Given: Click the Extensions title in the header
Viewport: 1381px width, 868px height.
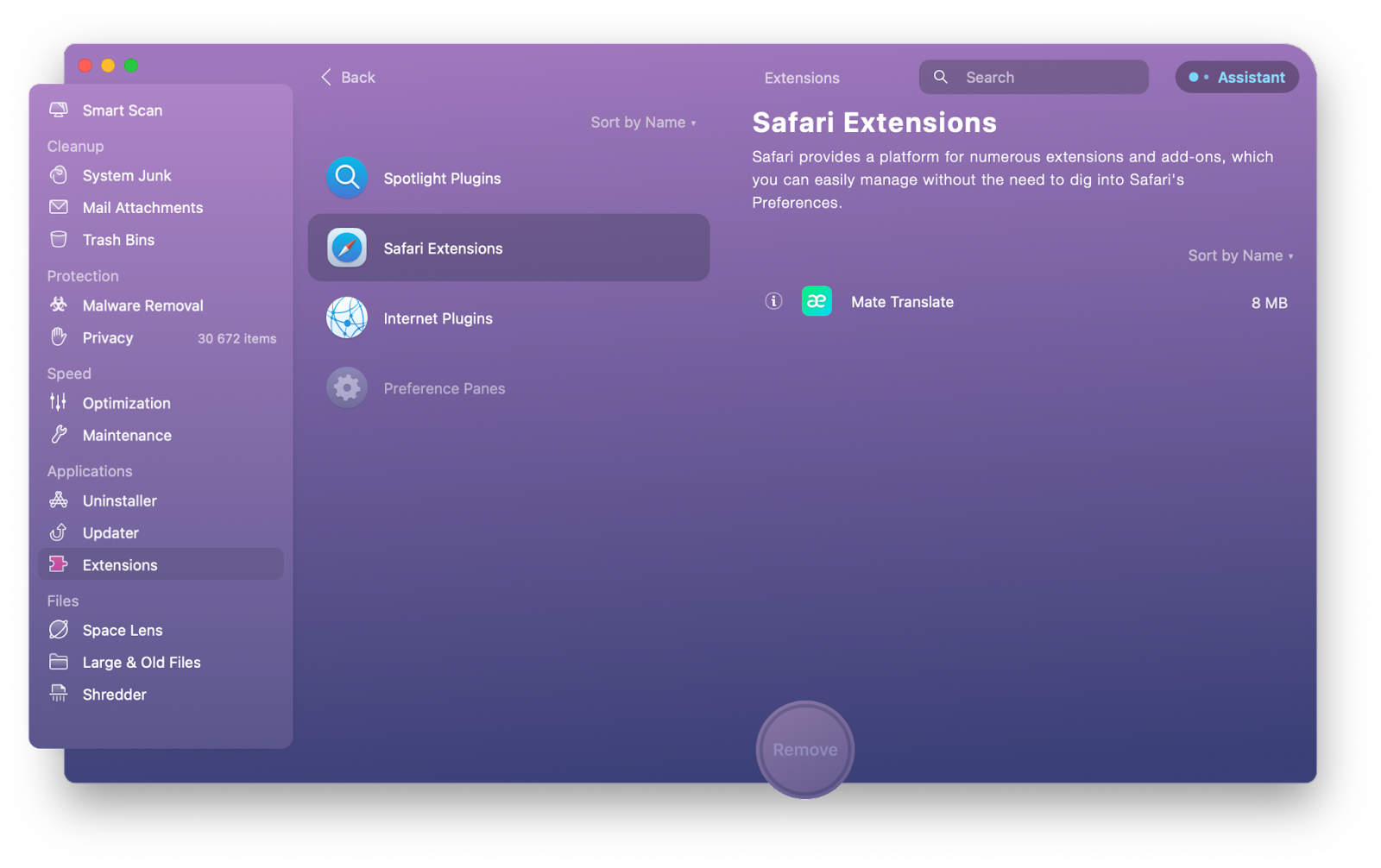Looking at the screenshot, I should (802, 78).
